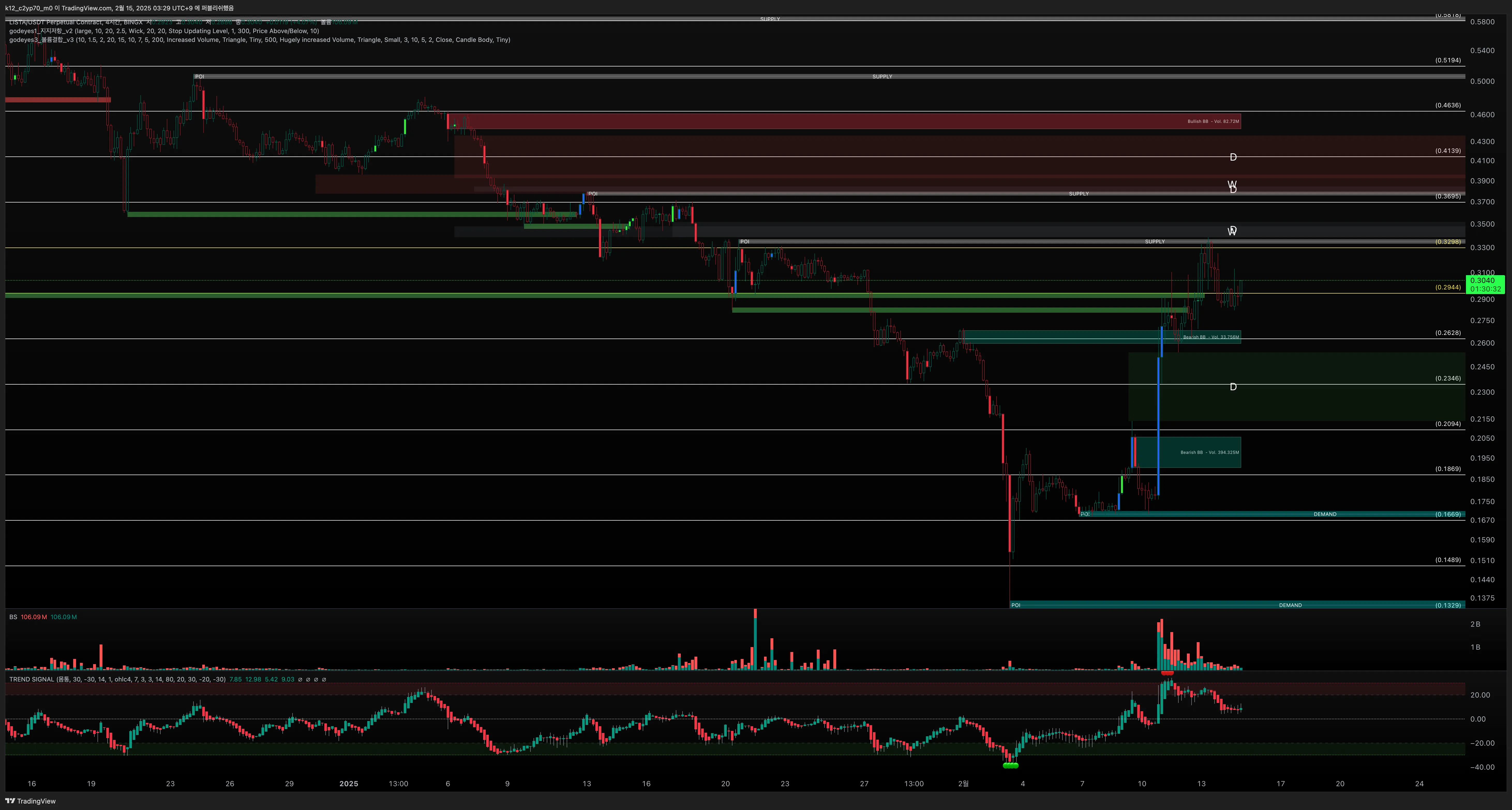
Task: Click the red overbought marker above the trend signal
Action: (1167, 673)
